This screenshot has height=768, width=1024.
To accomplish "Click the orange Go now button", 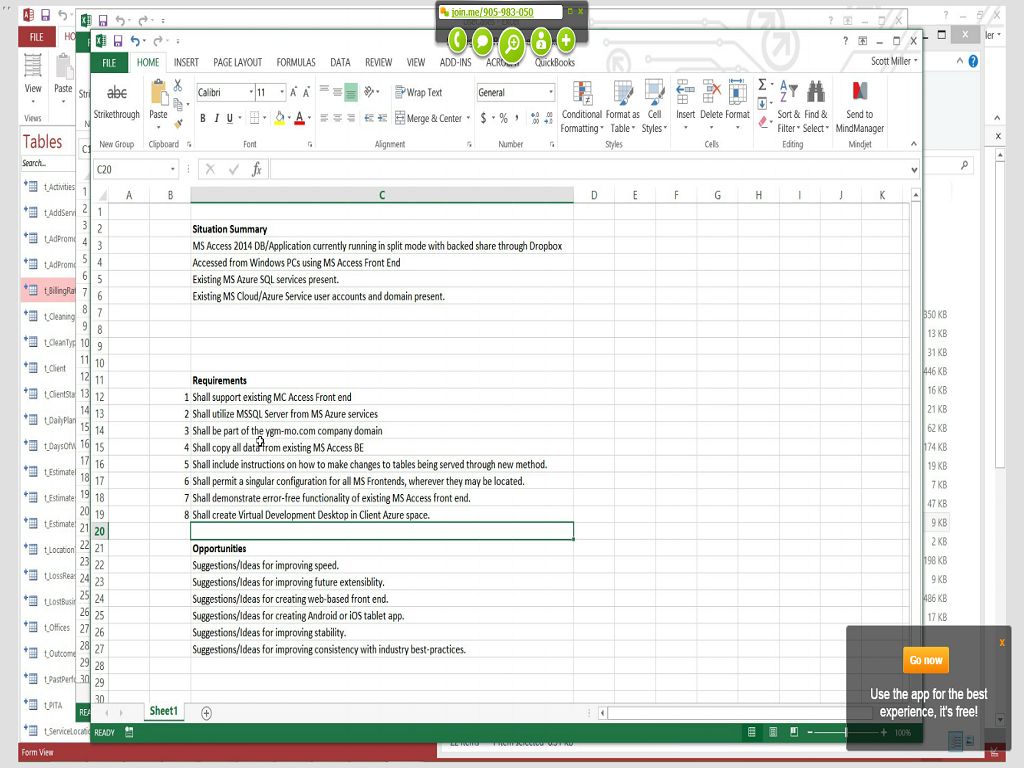I will pyautogui.click(x=925, y=660).
